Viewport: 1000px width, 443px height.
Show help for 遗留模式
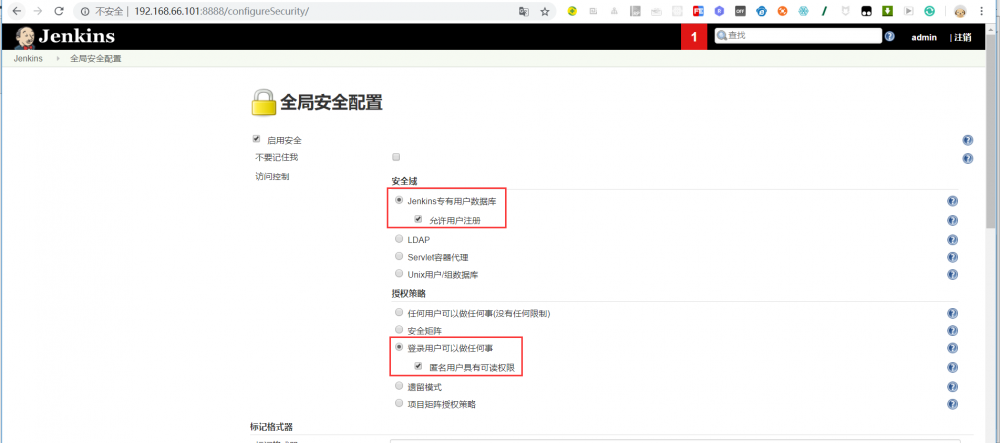point(952,386)
